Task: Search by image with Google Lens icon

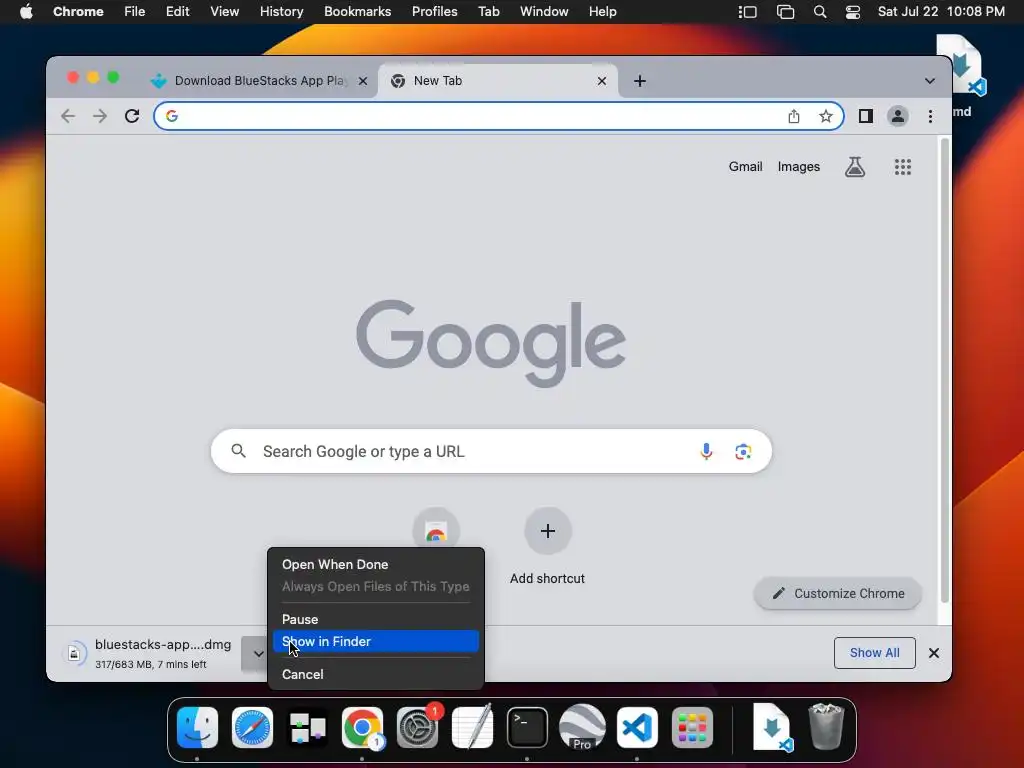Action: pos(743,451)
